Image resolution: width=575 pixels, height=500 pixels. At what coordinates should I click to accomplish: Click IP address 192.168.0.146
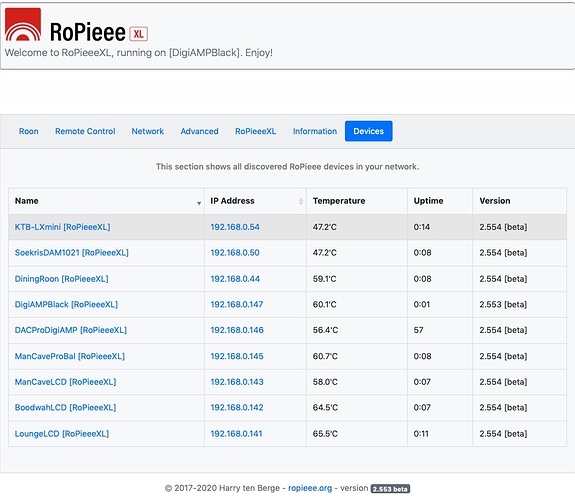[x=237, y=330]
